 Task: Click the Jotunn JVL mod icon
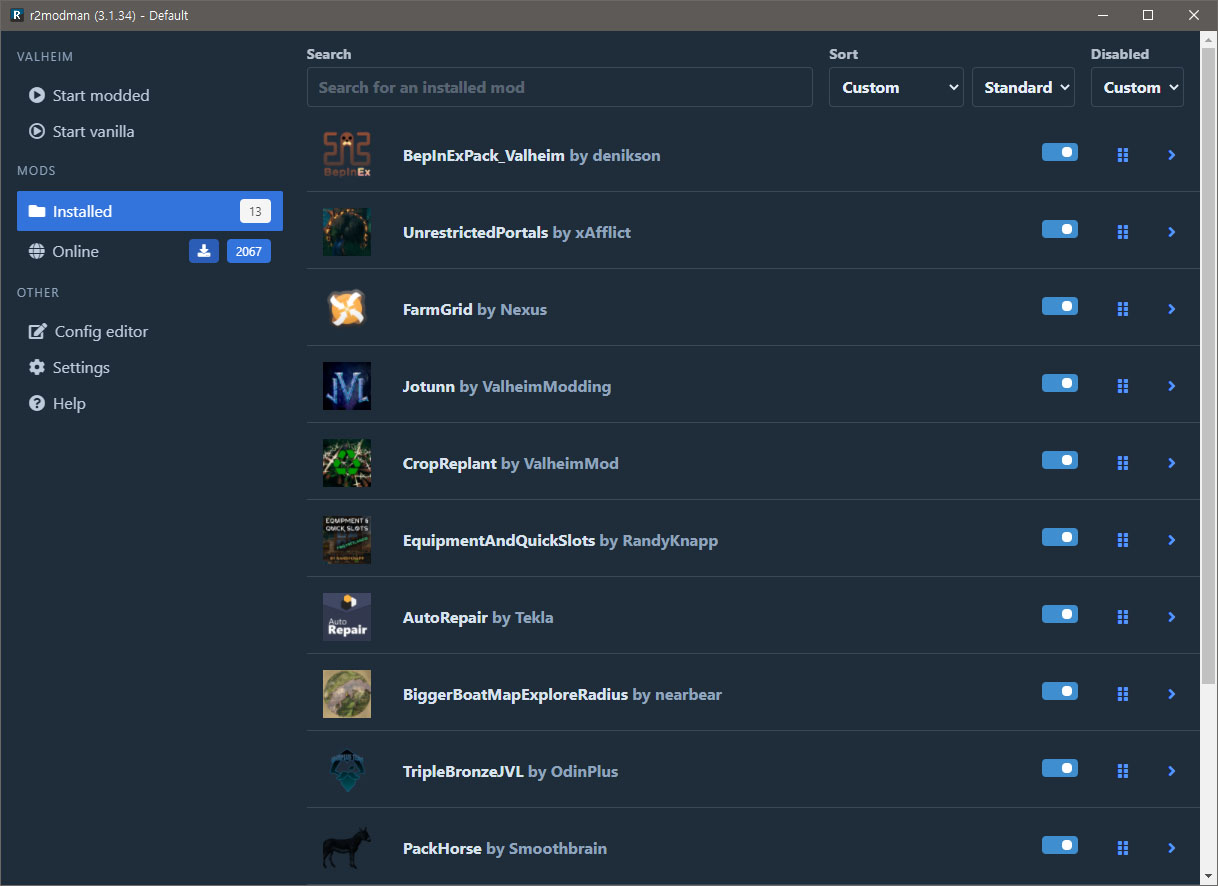[347, 386]
